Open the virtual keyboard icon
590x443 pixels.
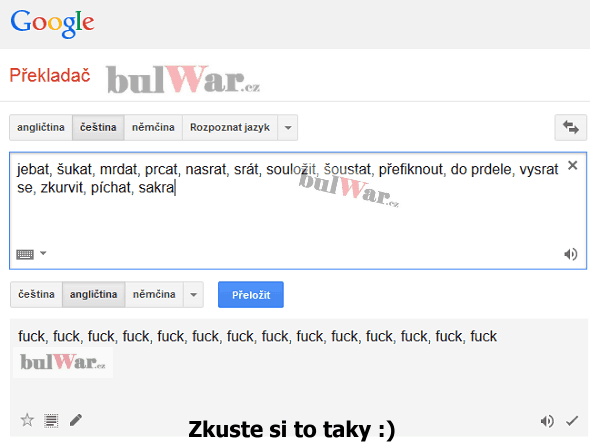[x=25, y=254]
